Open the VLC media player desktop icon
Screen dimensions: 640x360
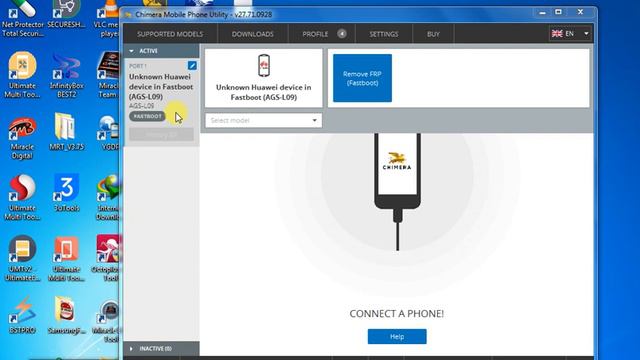[x=107, y=18]
